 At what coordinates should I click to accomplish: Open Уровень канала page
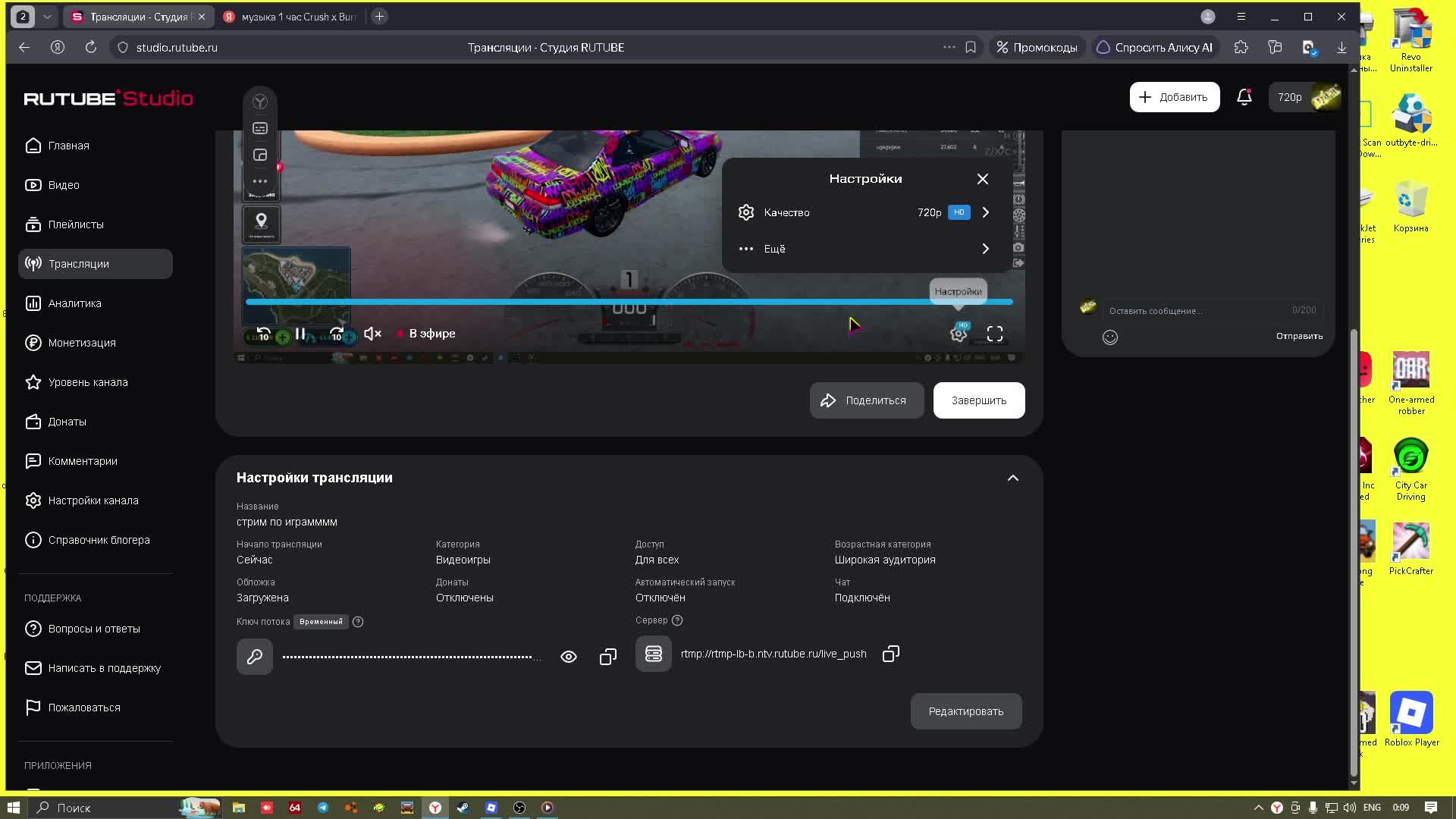pos(96,382)
